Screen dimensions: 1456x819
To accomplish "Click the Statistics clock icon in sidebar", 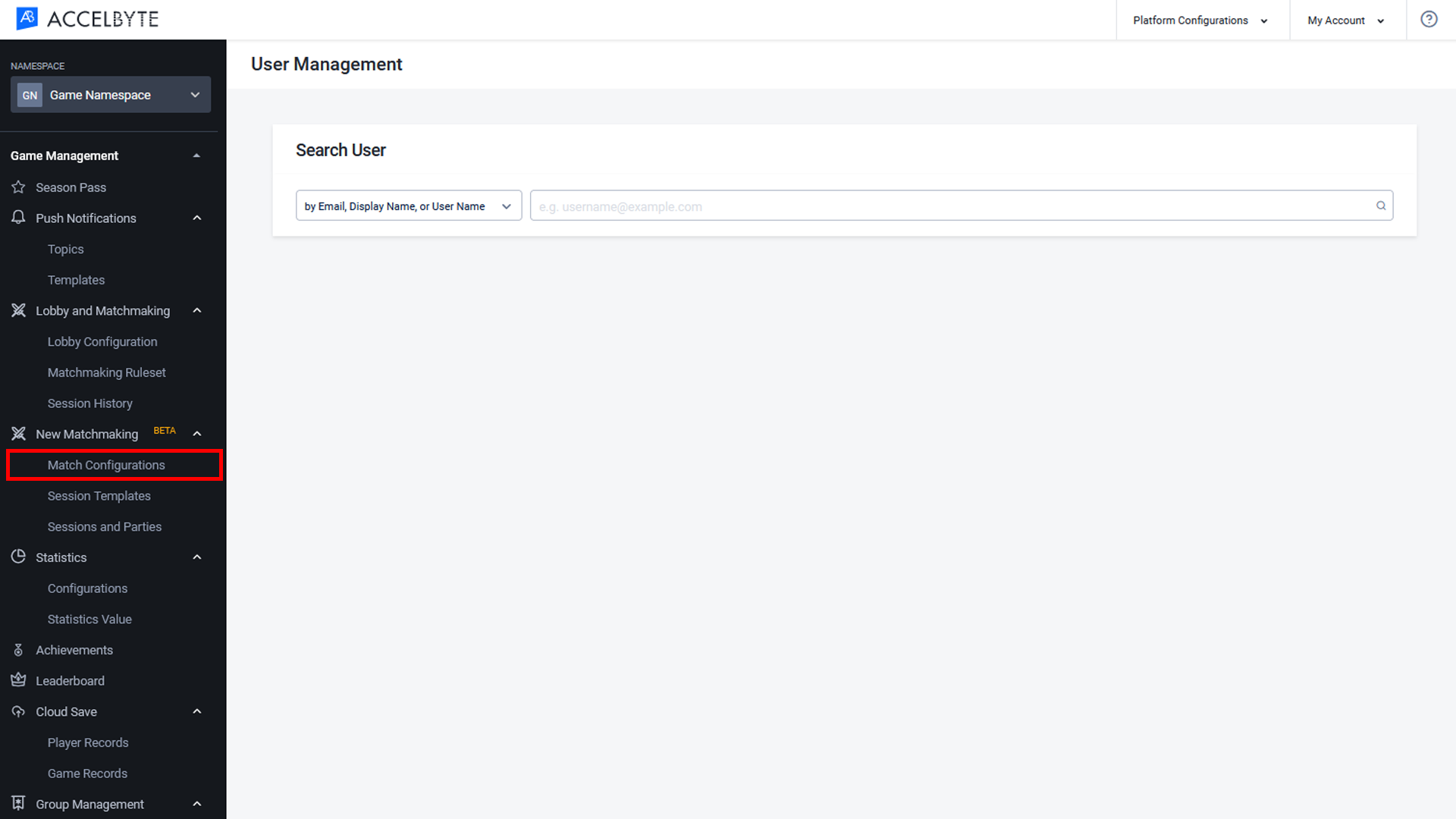I will pyautogui.click(x=18, y=557).
